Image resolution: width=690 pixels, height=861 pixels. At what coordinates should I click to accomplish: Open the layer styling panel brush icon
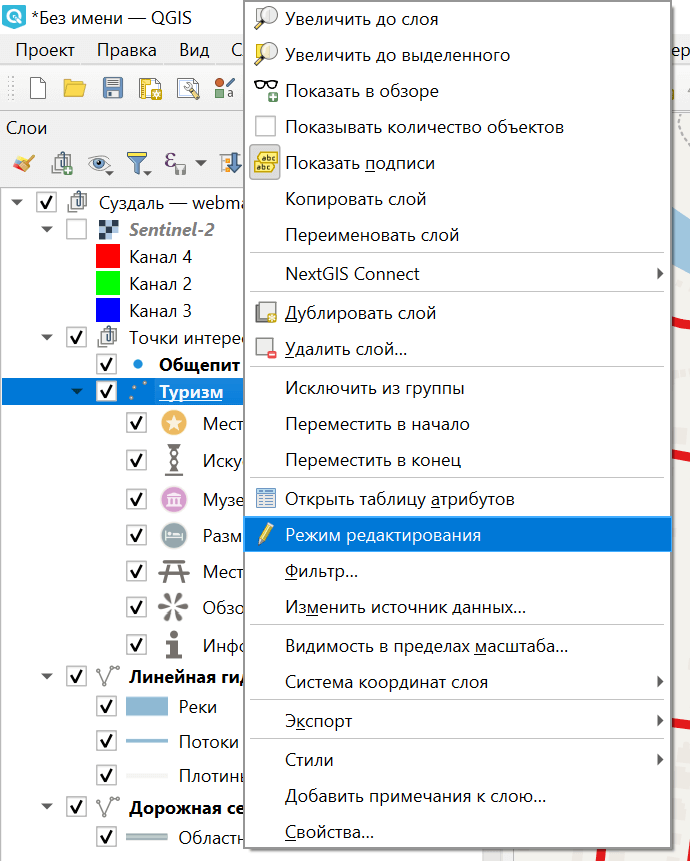(24, 163)
